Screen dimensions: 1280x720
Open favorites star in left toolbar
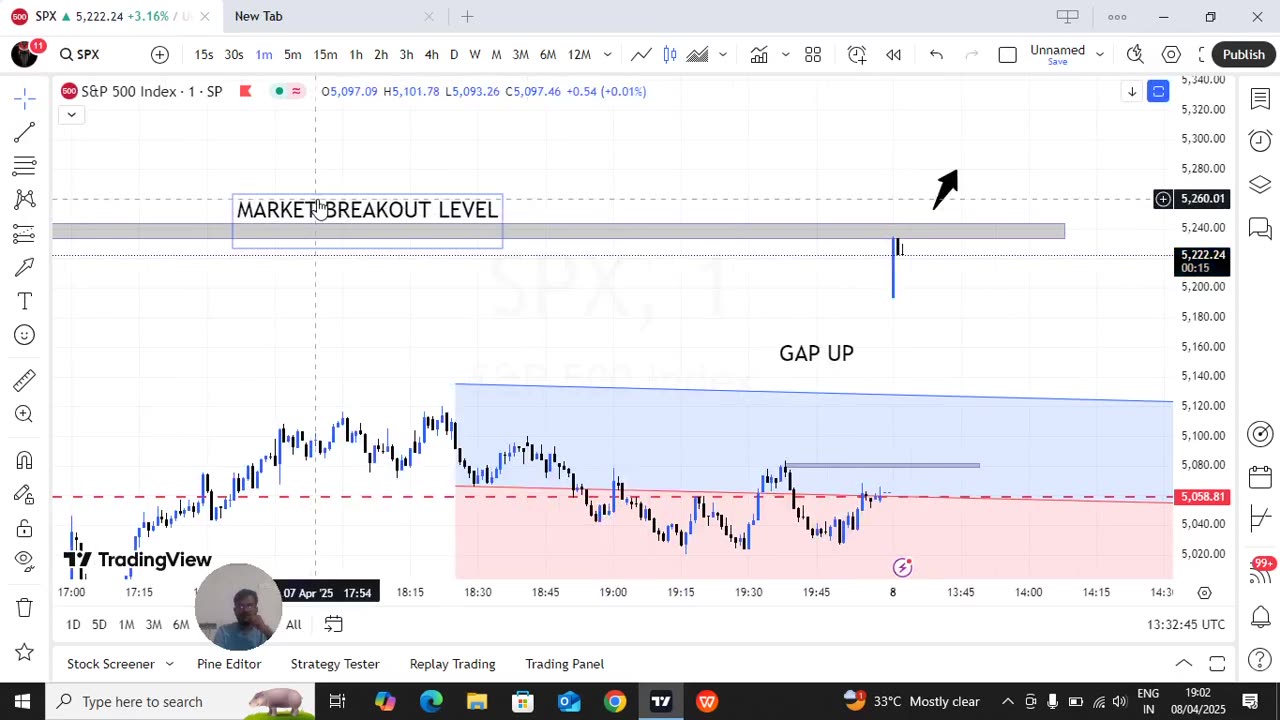(x=25, y=652)
